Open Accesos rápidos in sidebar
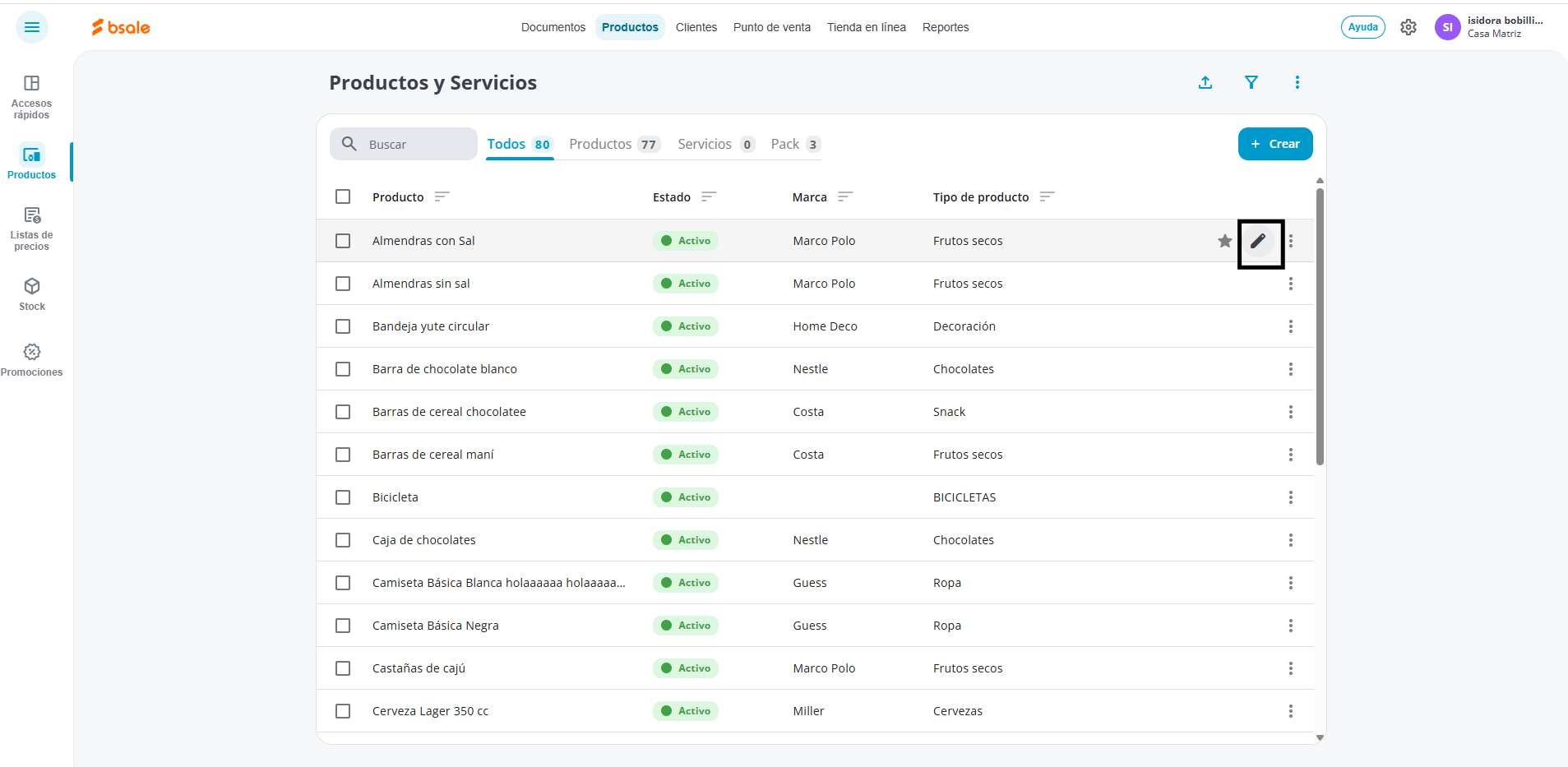Image resolution: width=1568 pixels, height=767 pixels. [32, 97]
